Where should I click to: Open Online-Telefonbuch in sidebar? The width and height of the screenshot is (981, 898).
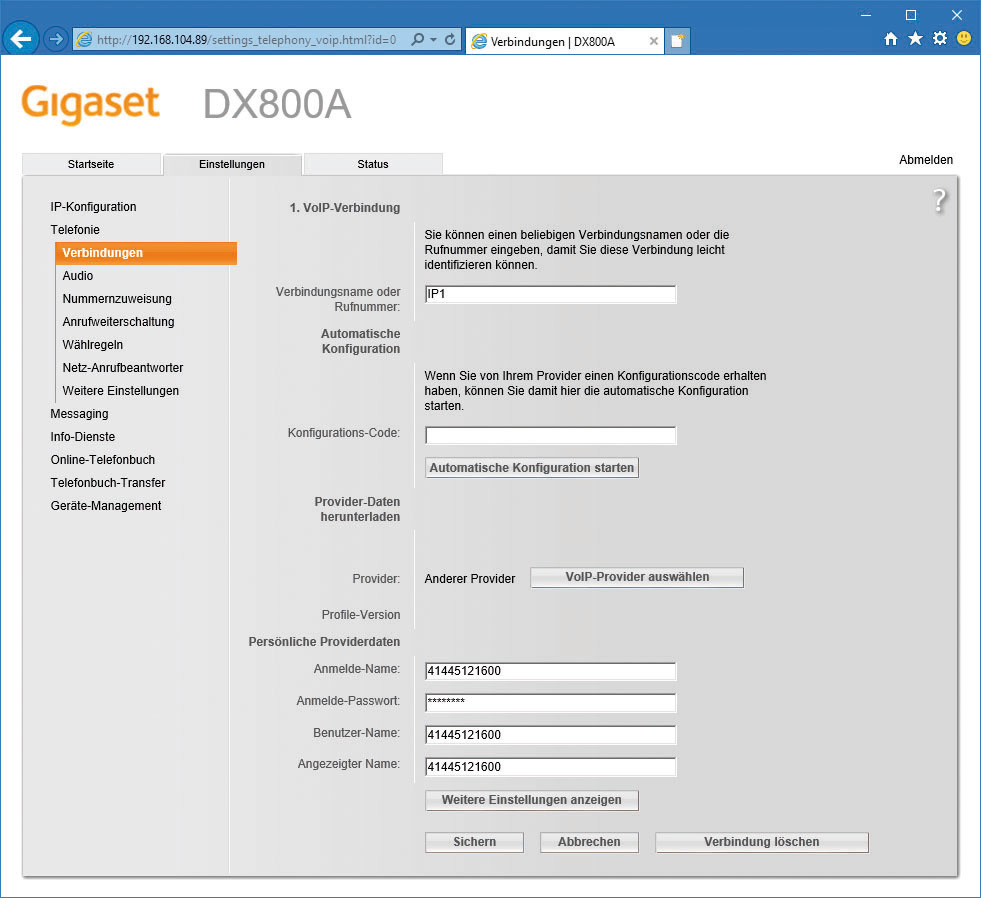[x=103, y=459]
